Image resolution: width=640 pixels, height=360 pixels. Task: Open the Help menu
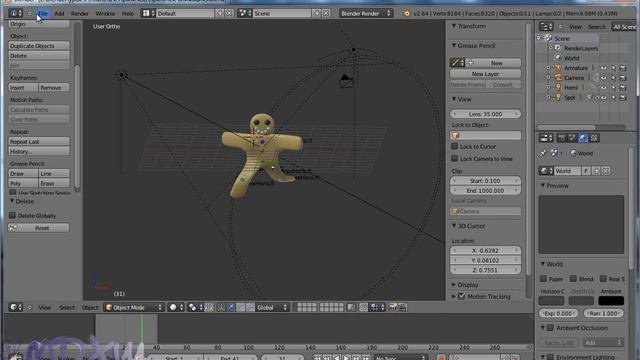[x=128, y=13]
